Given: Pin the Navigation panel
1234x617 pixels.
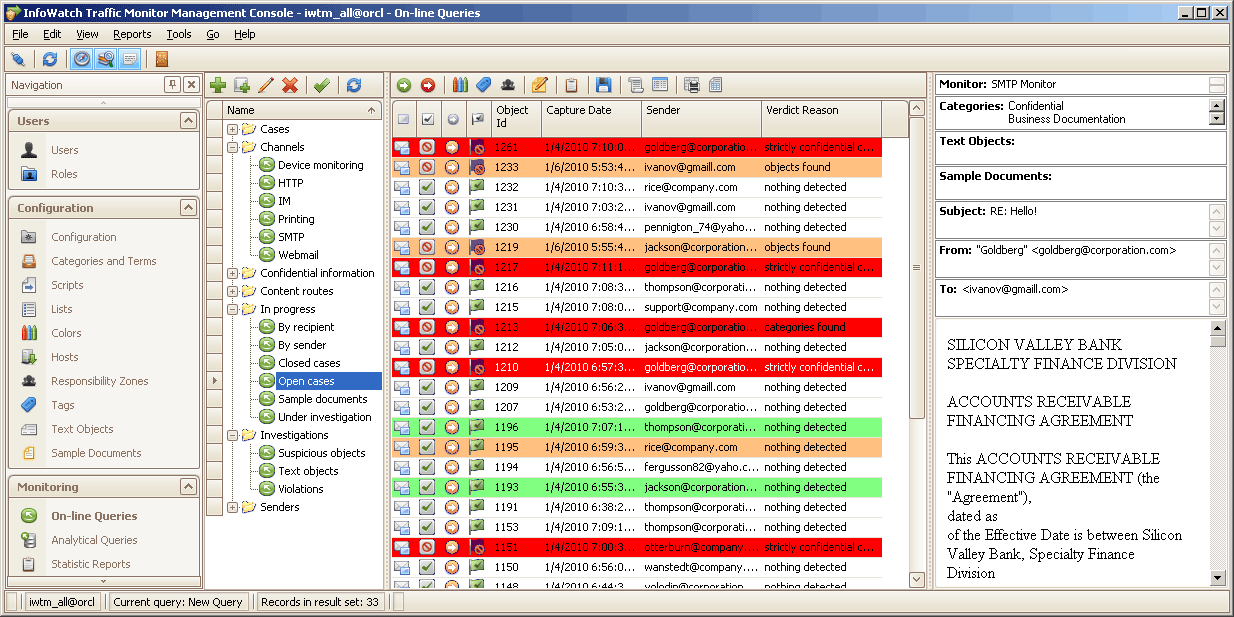Looking at the screenshot, I should (x=173, y=85).
